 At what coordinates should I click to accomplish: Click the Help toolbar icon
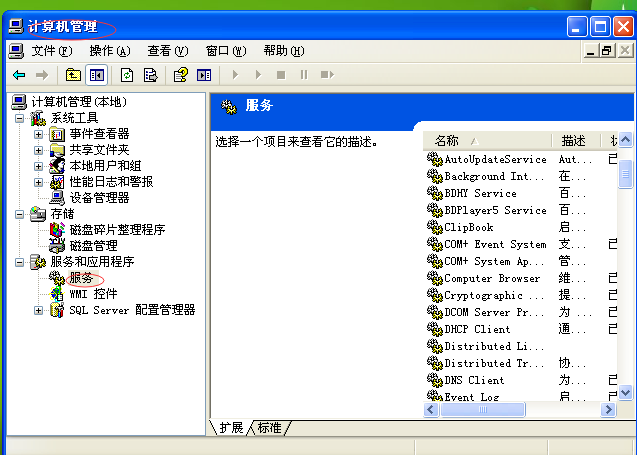181,75
